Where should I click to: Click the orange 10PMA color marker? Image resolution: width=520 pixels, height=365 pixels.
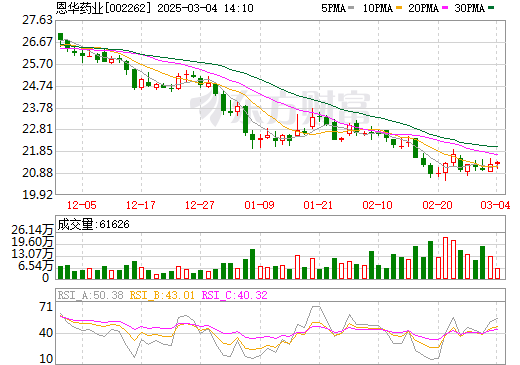click(x=399, y=8)
